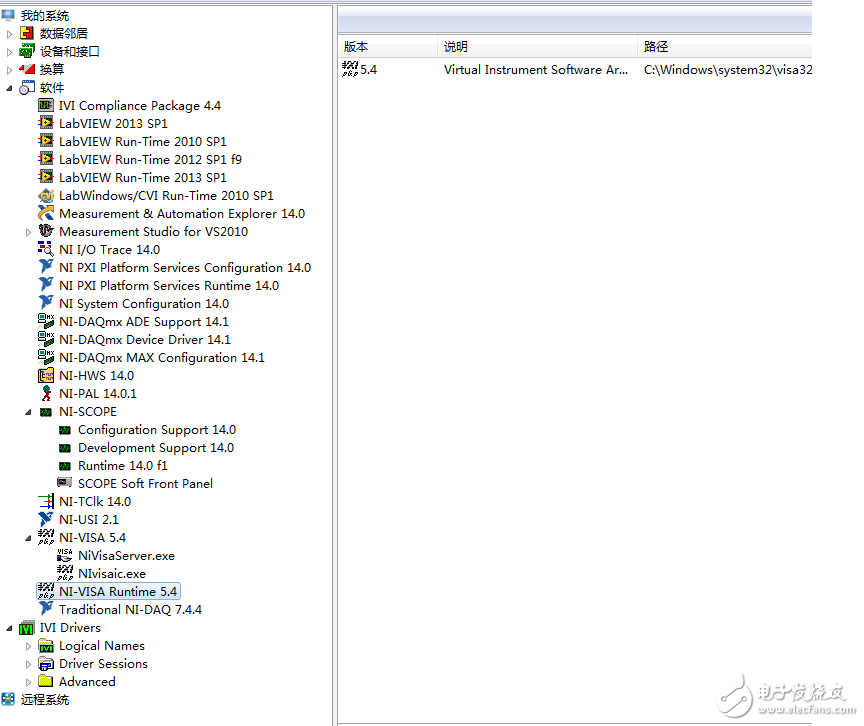The height and width of the screenshot is (726, 864).
Task: Click the NI-DAQmx ADE Support icon
Action: 46,321
